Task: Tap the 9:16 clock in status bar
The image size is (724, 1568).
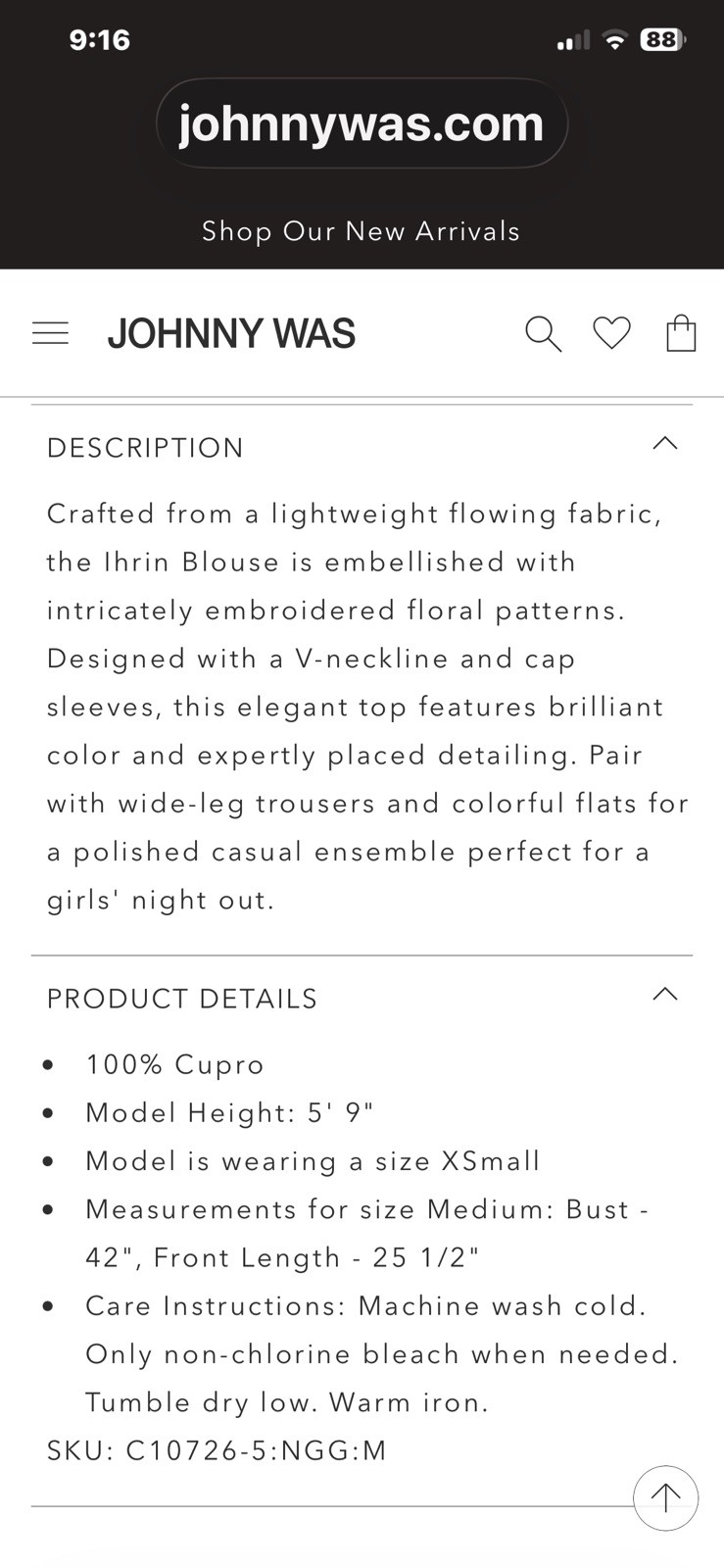Action: pos(100,40)
